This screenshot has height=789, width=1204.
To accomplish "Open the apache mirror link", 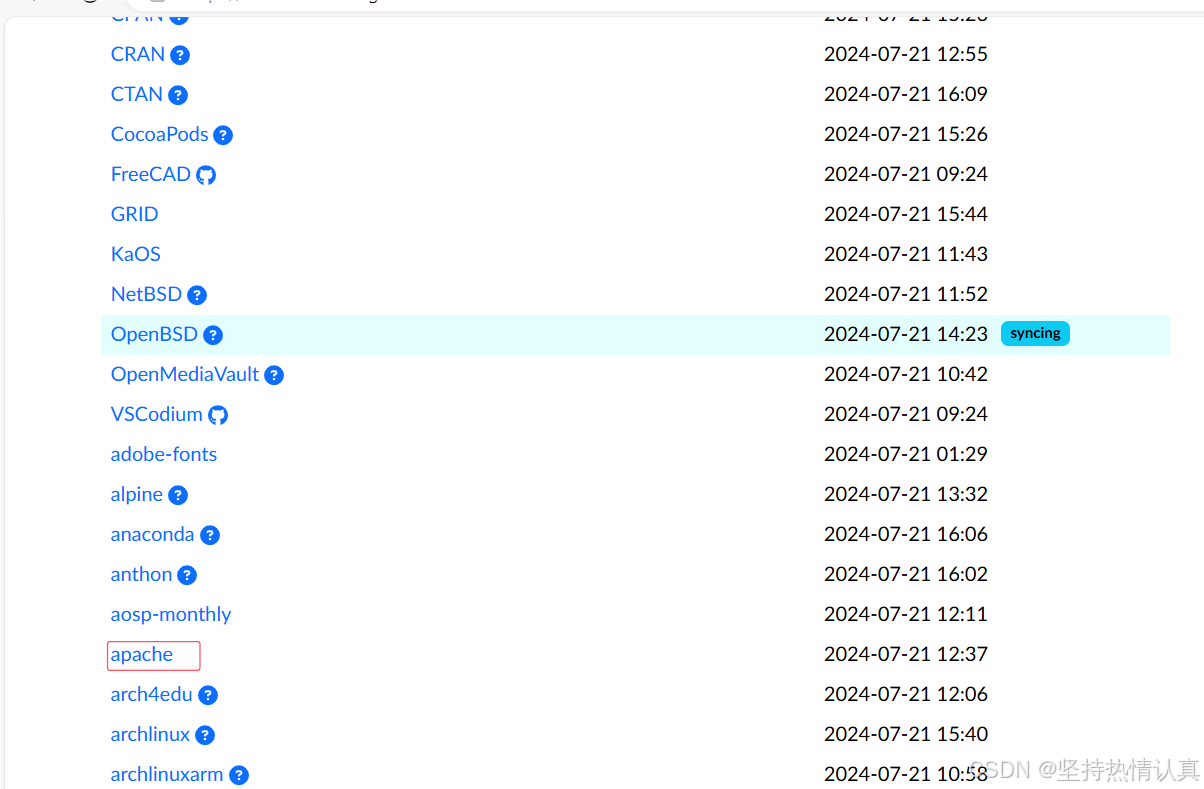I will (x=142, y=654).
